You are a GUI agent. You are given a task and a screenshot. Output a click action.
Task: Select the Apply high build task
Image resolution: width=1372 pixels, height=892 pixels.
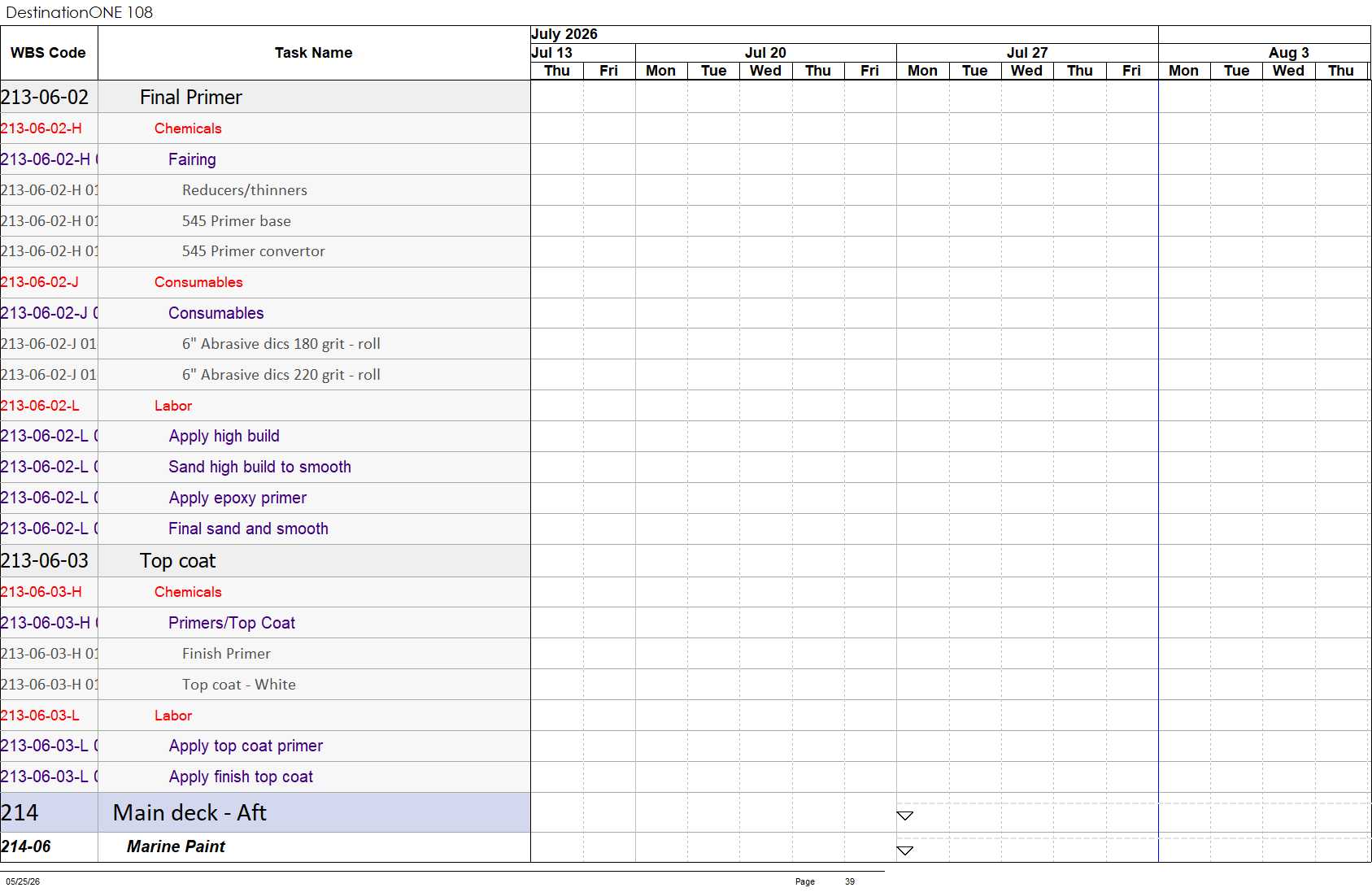265,436
